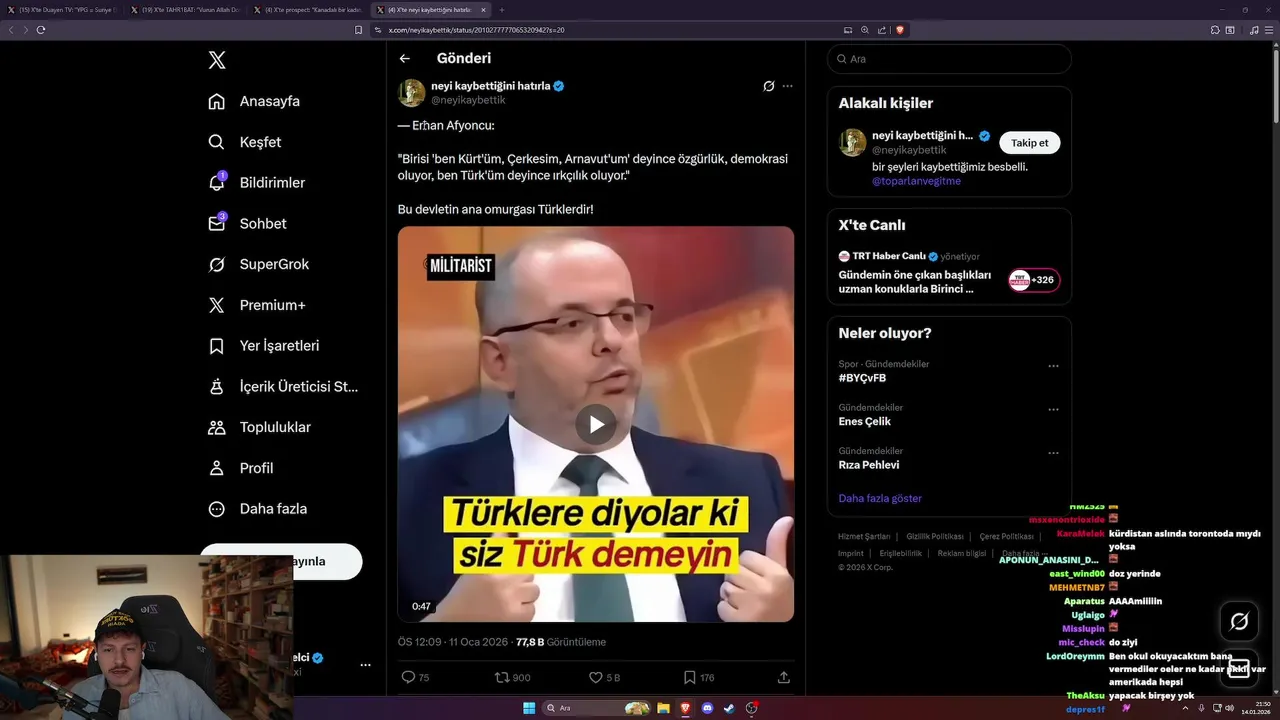The height and width of the screenshot is (720, 1280).
Task: Open Keşfet search page
Action: click(244, 142)
